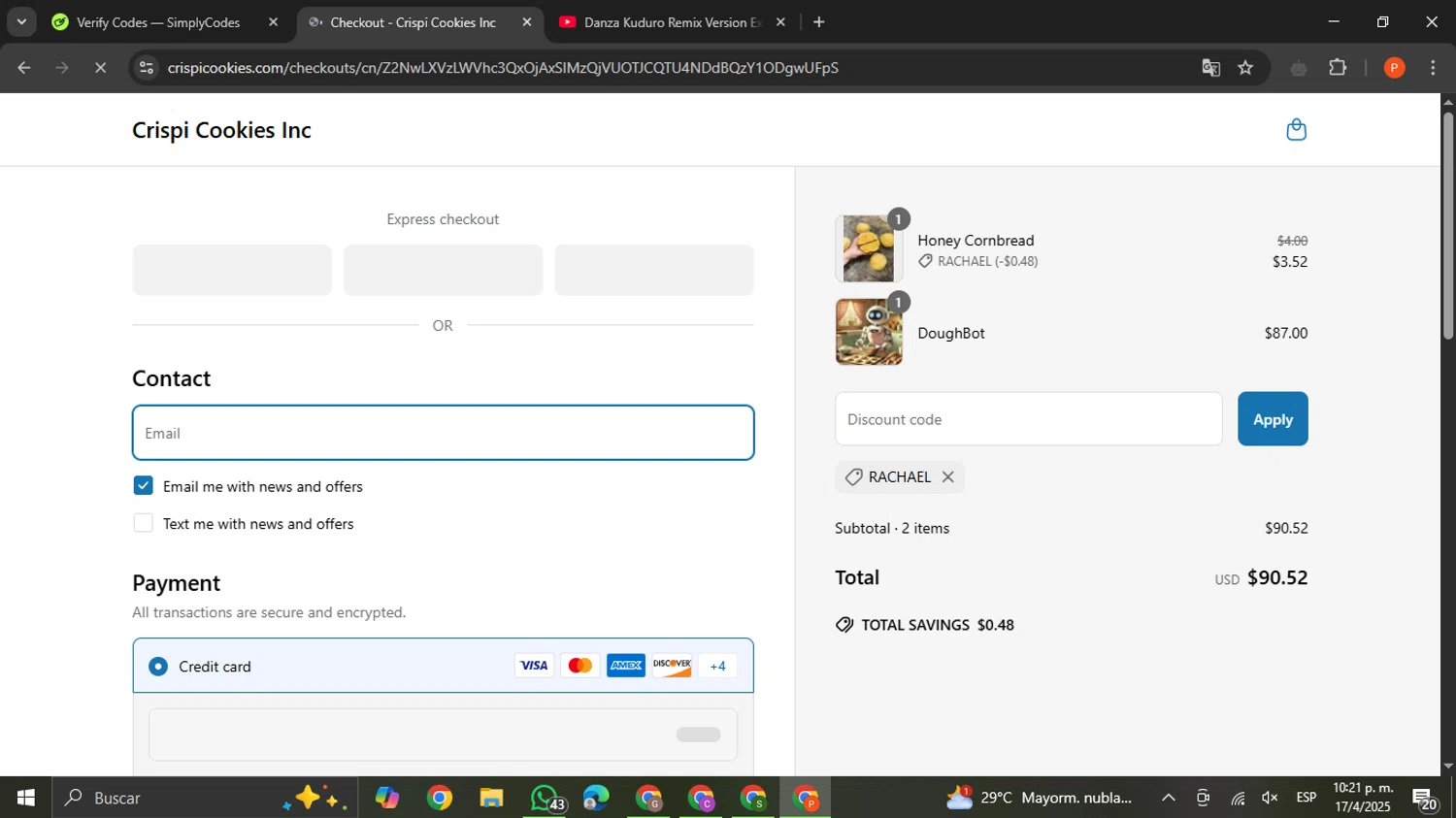
Task: Show the +4 more card brands
Action: (x=718, y=666)
